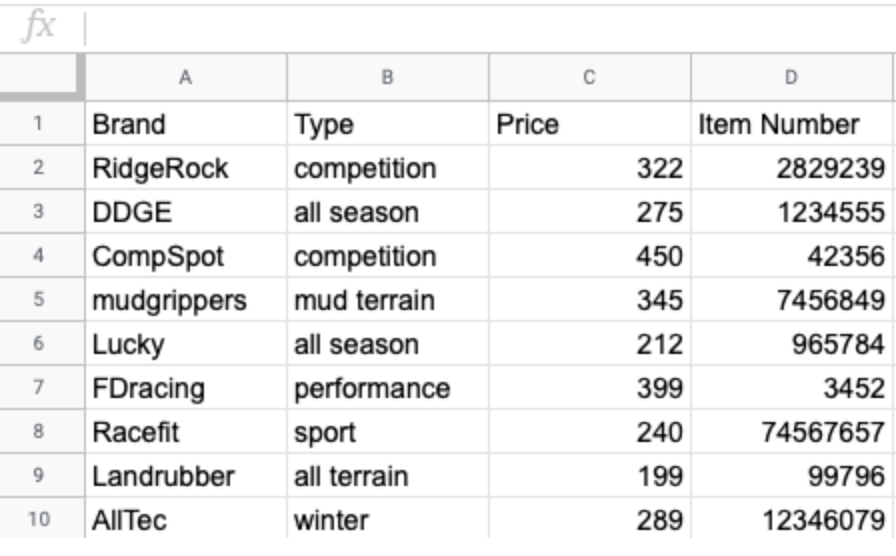Viewport: 896px width, 556px height.
Task: Select the mudgrippers brand cell
Action: [186, 300]
